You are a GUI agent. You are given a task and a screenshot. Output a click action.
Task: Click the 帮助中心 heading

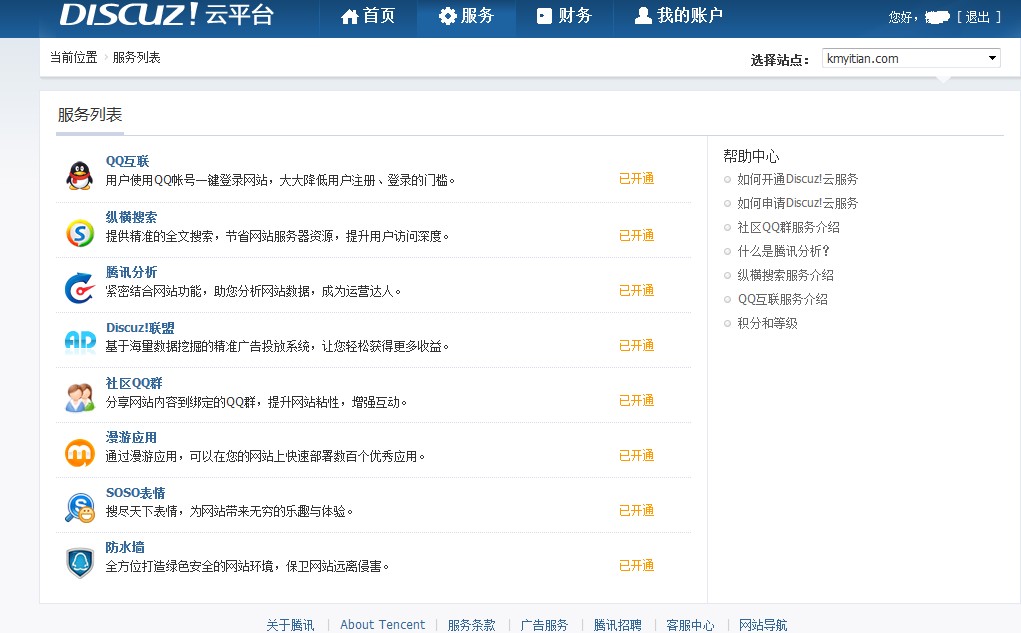(x=751, y=156)
